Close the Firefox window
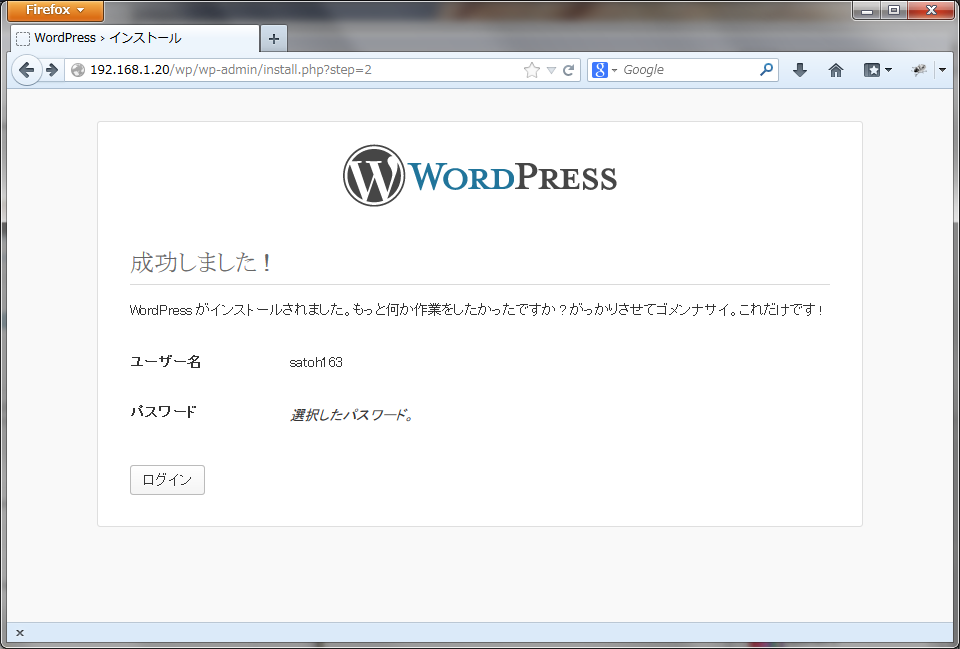Screen dimensions: 960x649 click(x=931, y=10)
